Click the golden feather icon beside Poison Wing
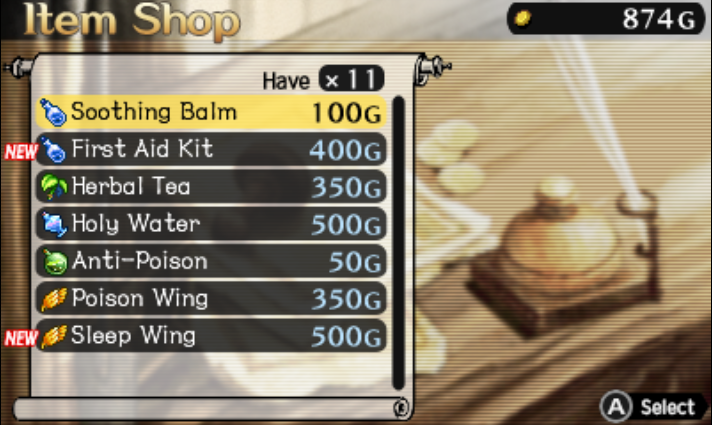 pyautogui.click(x=54, y=299)
